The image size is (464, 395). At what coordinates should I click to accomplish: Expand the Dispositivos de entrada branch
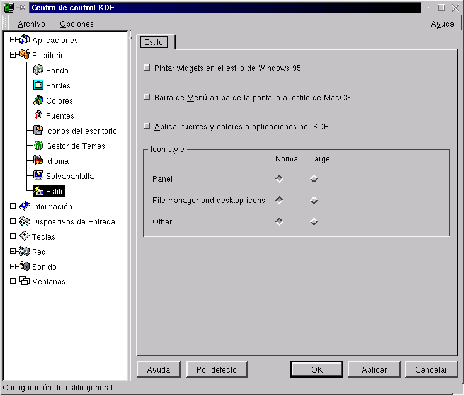[x=13, y=221]
